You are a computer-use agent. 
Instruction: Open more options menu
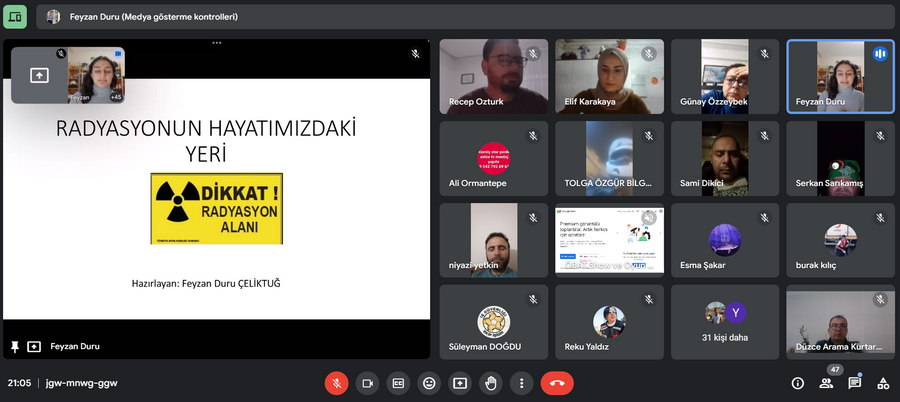[x=521, y=383]
